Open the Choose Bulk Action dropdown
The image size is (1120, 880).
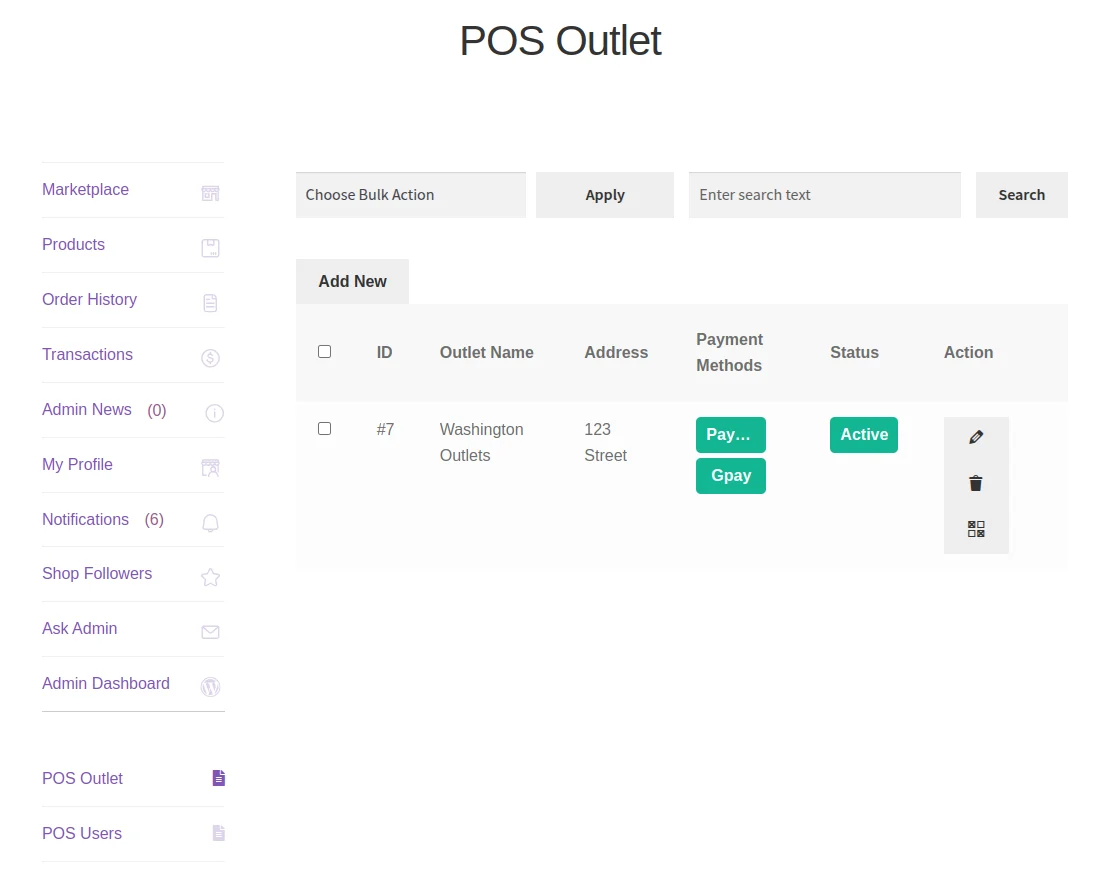[410, 195]
